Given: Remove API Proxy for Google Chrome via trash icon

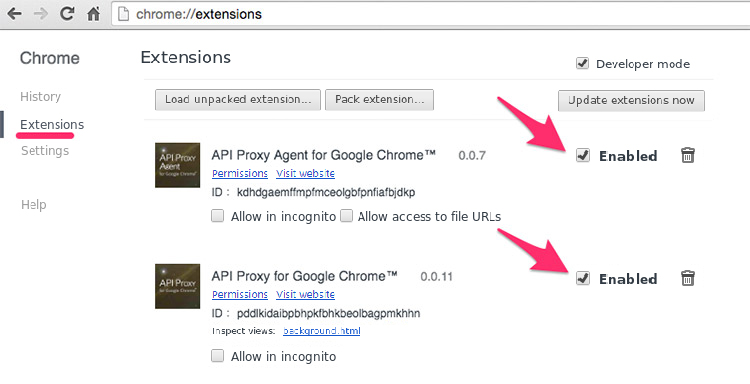Looking at the screenshot, I should pos(688,278).
